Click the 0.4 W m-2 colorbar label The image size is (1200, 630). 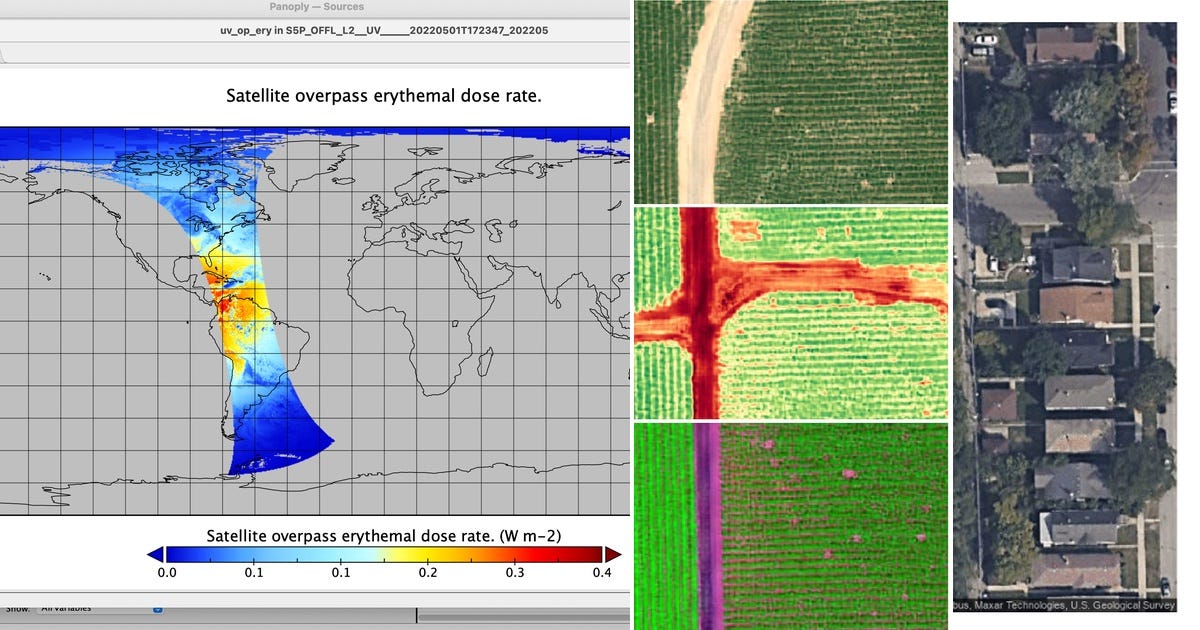pos(604,572)
